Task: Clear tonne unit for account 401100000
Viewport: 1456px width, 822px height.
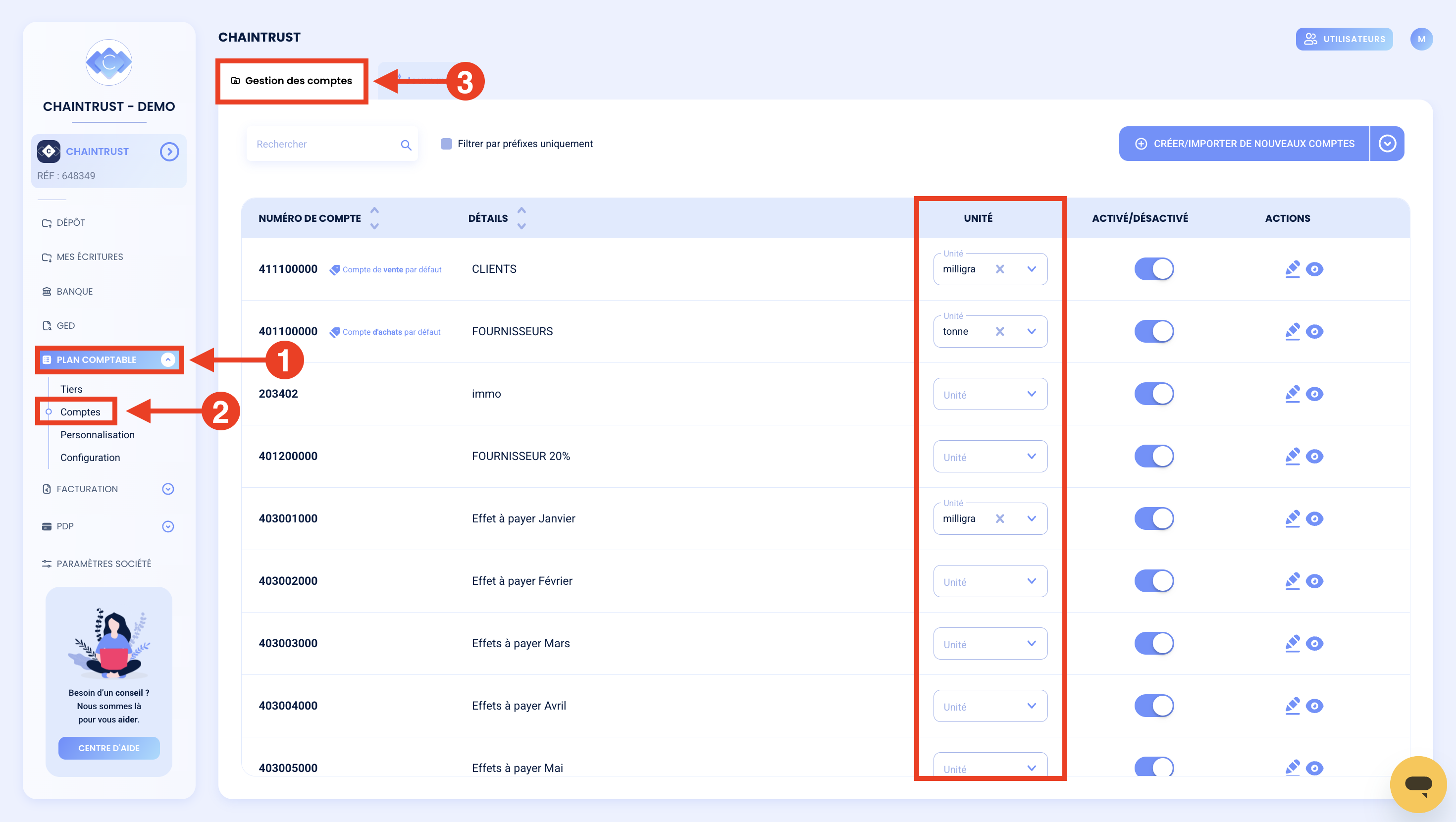Action: tap(1000, 331)
